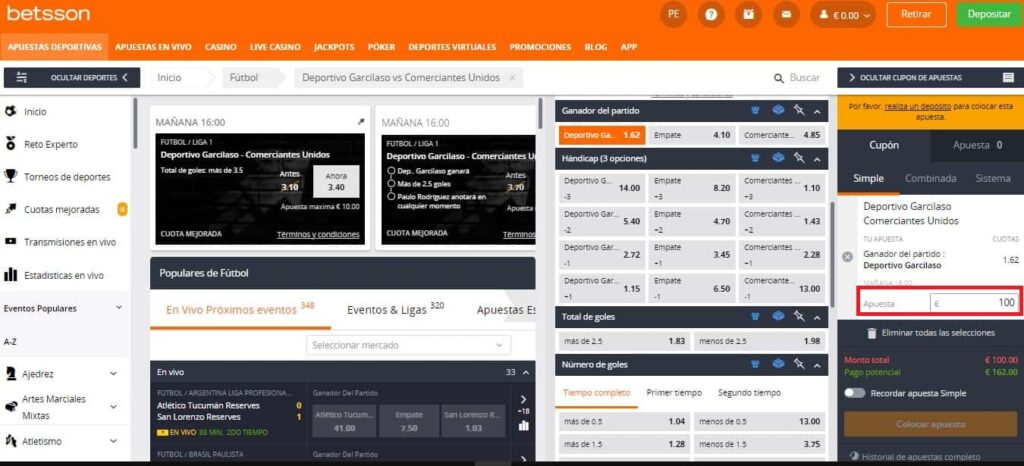Expand the first improved-odds card arrow icon

(x=361, y=121)
